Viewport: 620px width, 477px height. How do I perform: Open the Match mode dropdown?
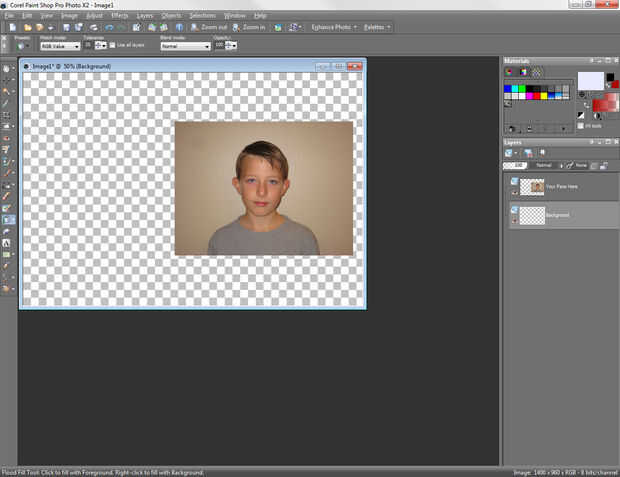[x=60, y=46]
